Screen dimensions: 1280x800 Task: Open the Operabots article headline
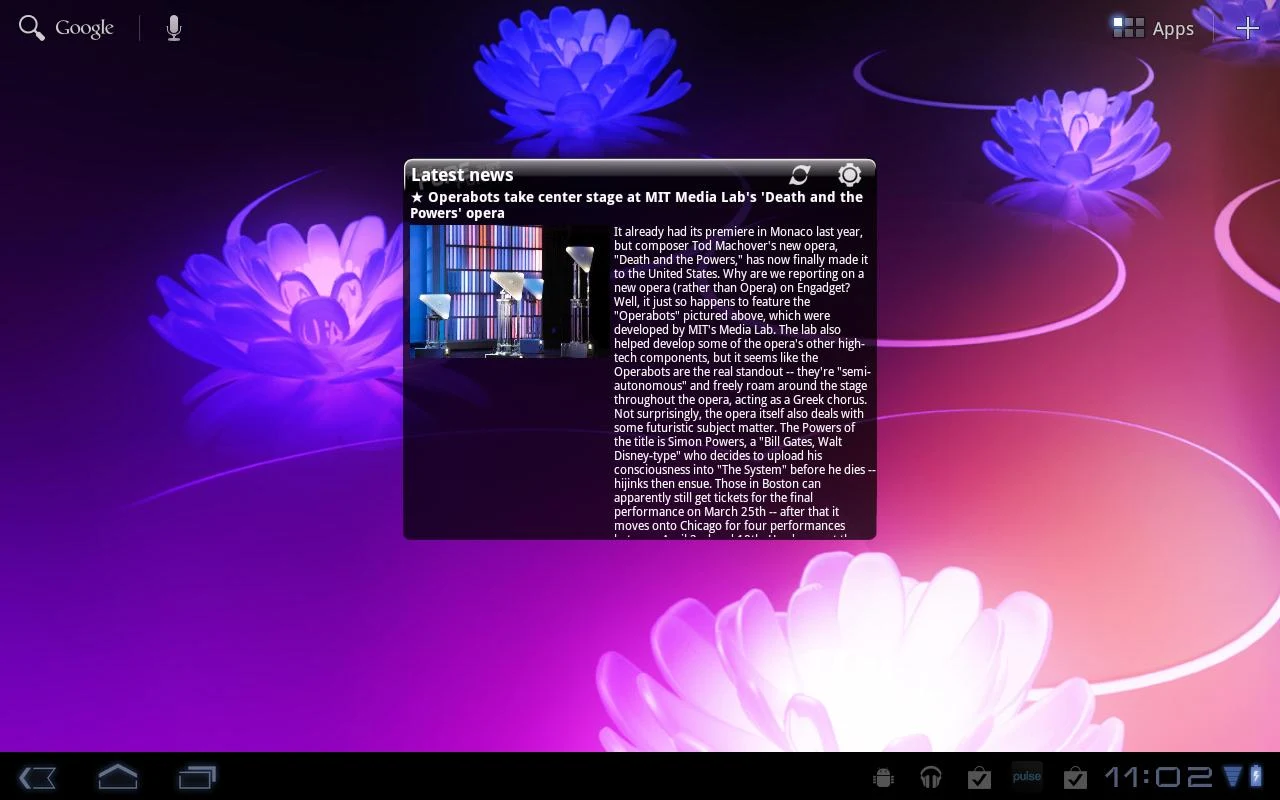click(637, 205)
